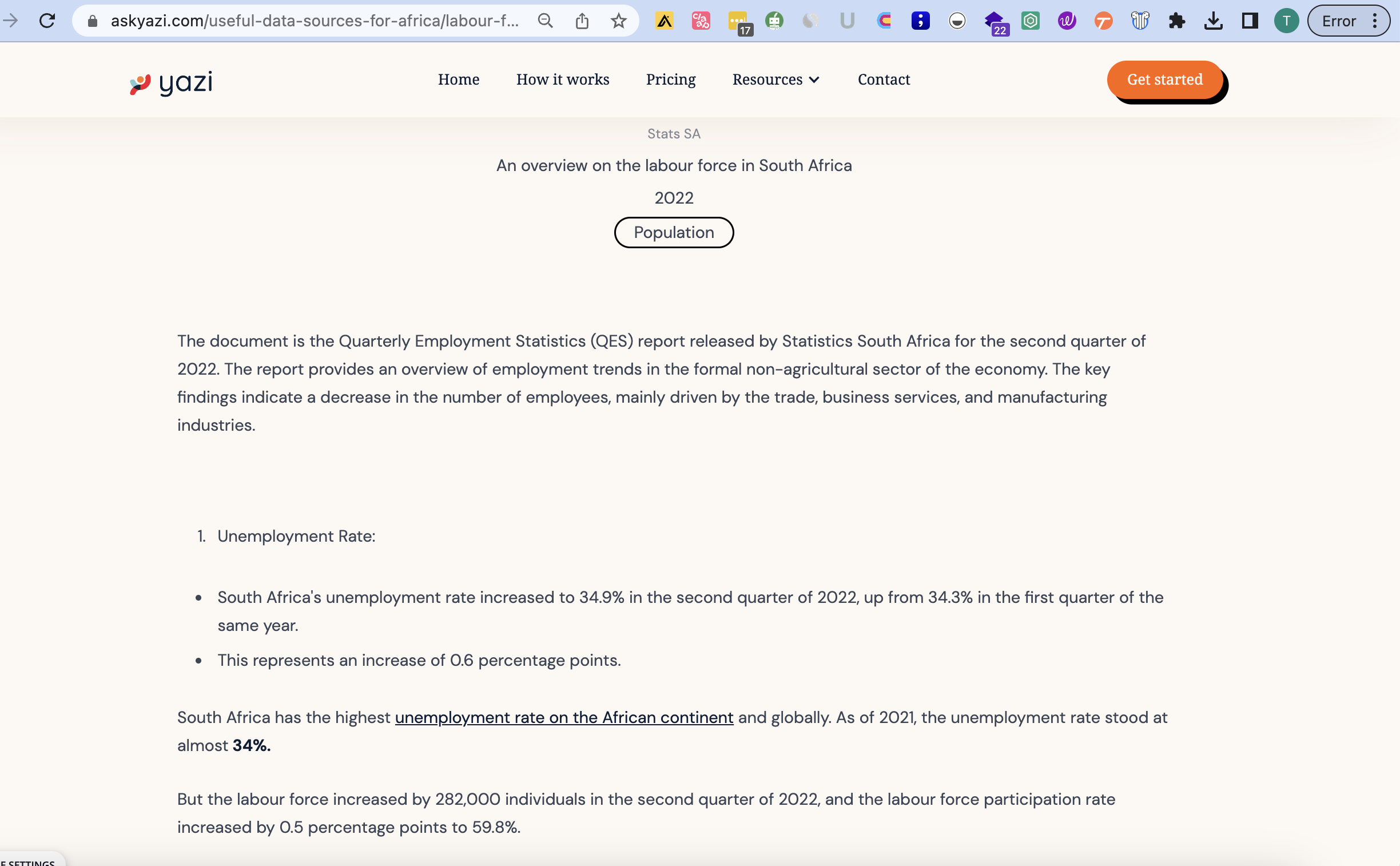1400x866 pixels.
Task: Click the Grammarly-style green robot extension icon
Action: pyautogui.click(x=774, y=21)
